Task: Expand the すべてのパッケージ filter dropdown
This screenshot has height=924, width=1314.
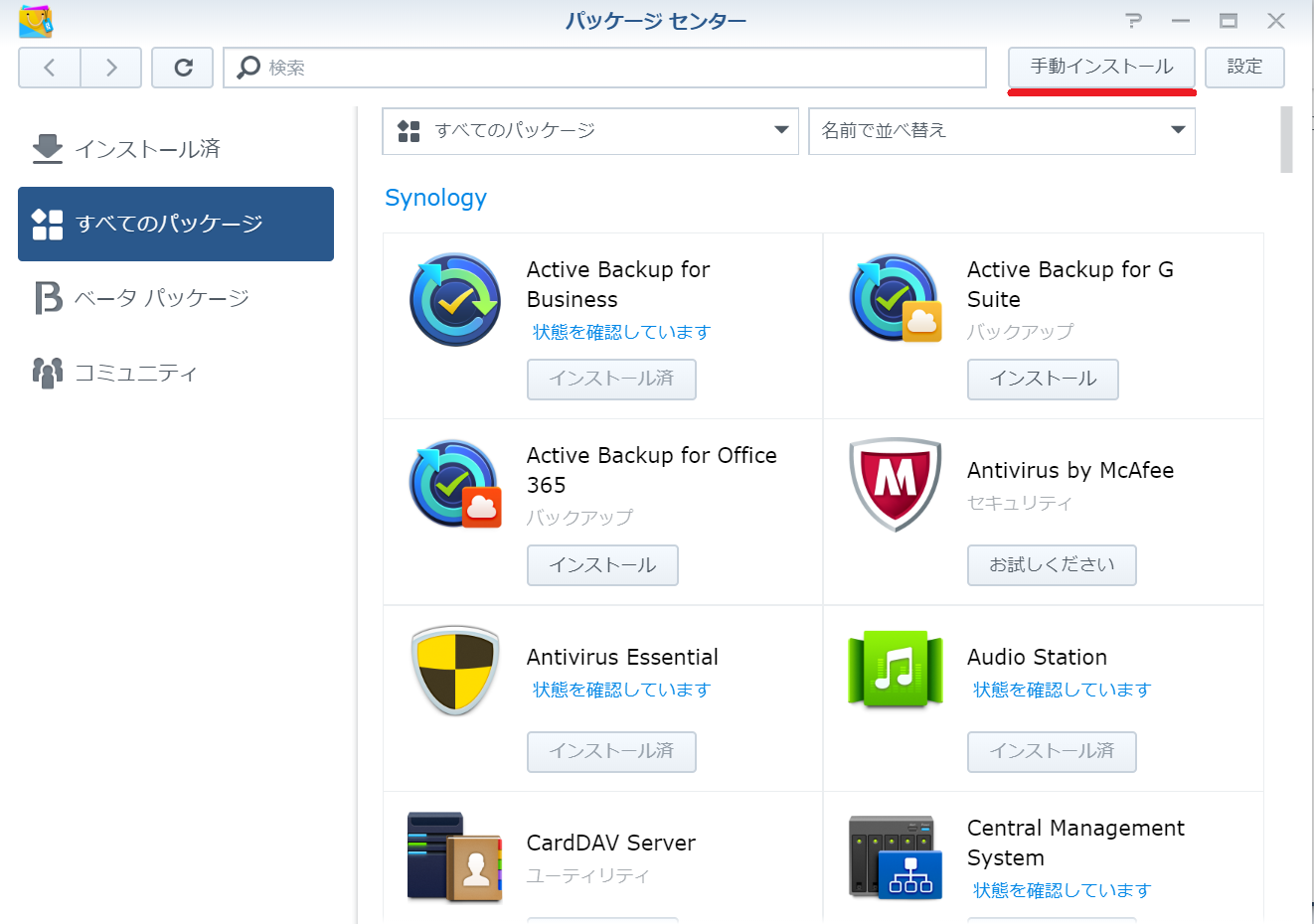Action: [590, 131]
